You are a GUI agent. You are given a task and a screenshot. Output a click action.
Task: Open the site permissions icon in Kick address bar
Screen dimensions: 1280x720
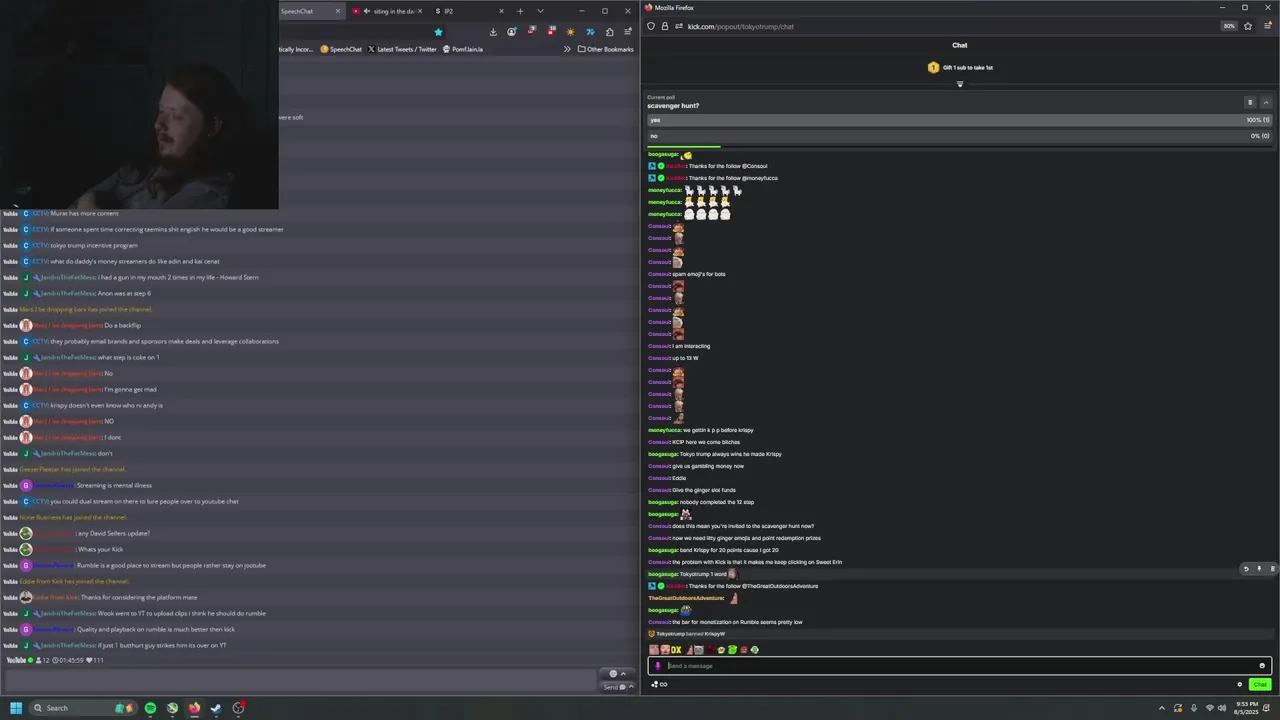coord(678,26)
